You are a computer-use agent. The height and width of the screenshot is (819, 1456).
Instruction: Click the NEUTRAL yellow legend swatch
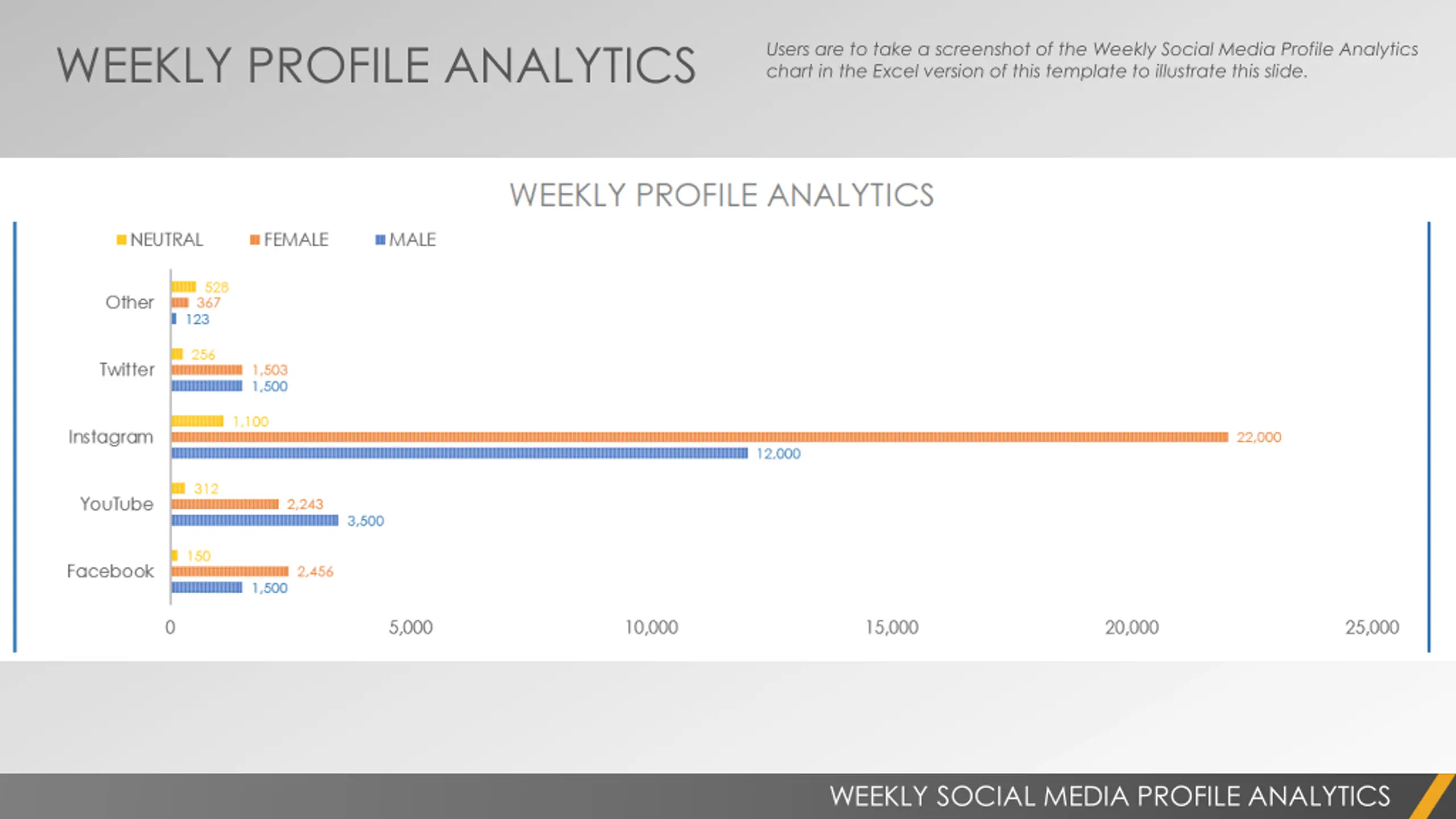(121, 240)
